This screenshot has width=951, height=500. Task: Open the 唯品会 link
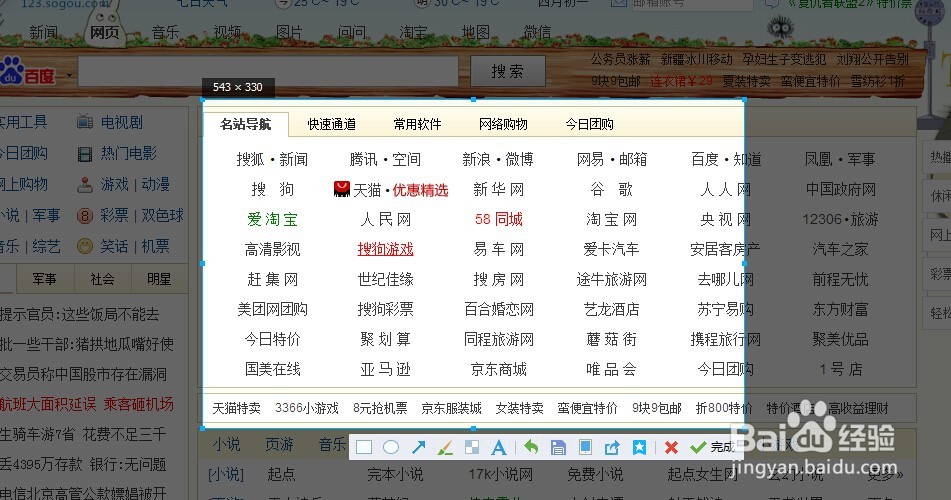click(x=611, y=369)
